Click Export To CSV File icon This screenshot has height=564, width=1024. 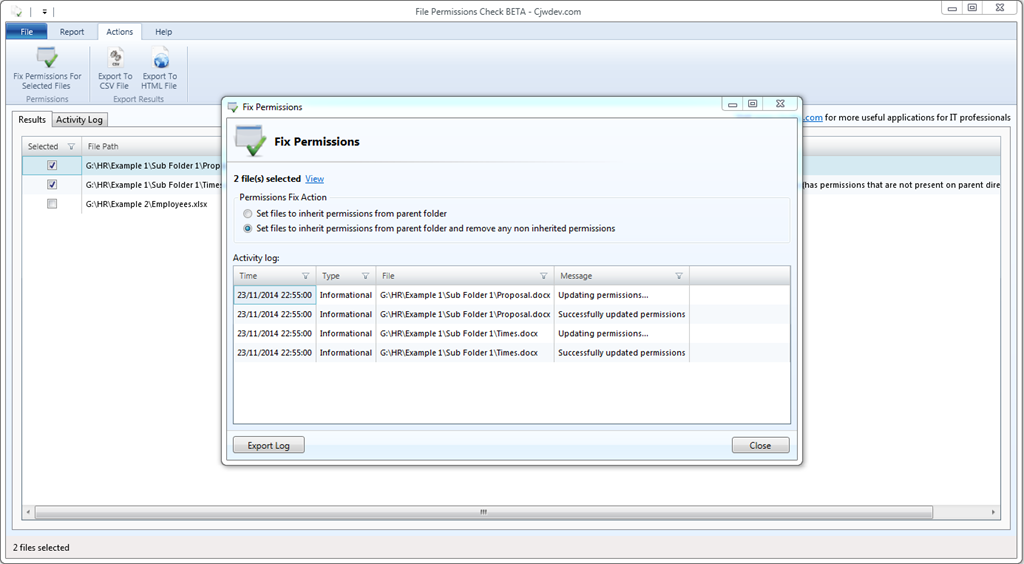[x=114, y=60]
